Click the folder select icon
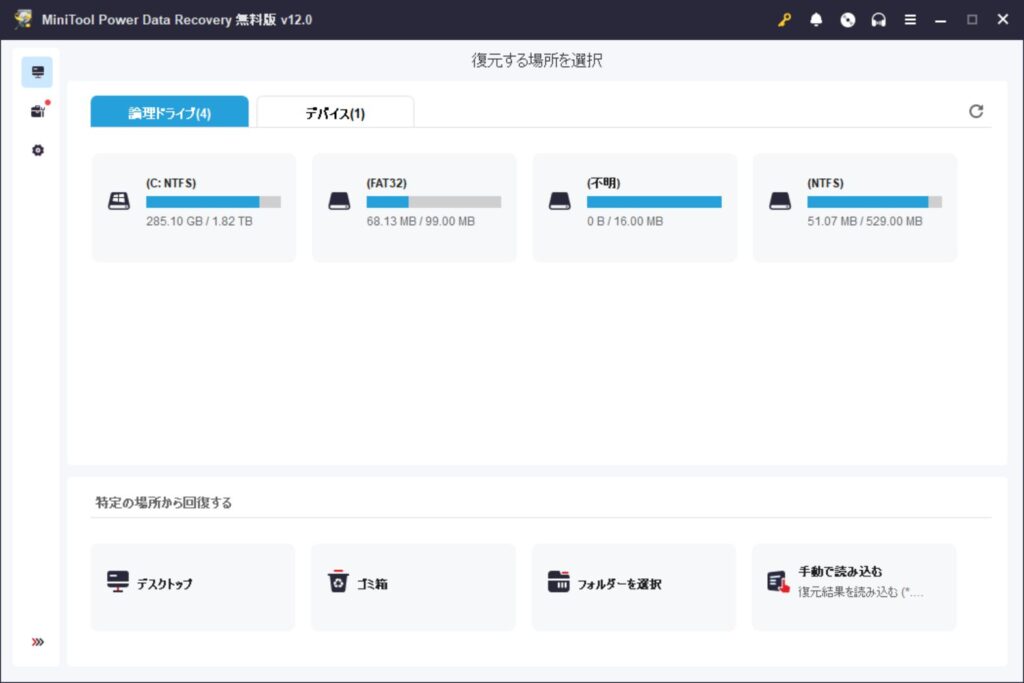Image resolution: width=1024 pixels, height=683 pixels. coord(558,581)
